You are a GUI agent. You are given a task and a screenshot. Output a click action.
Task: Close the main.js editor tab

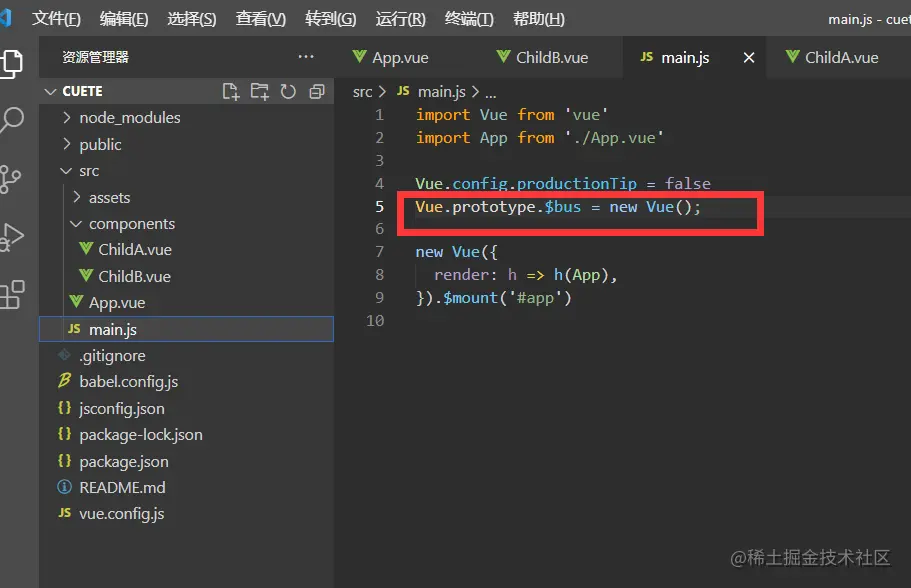(x=749, y=58)
